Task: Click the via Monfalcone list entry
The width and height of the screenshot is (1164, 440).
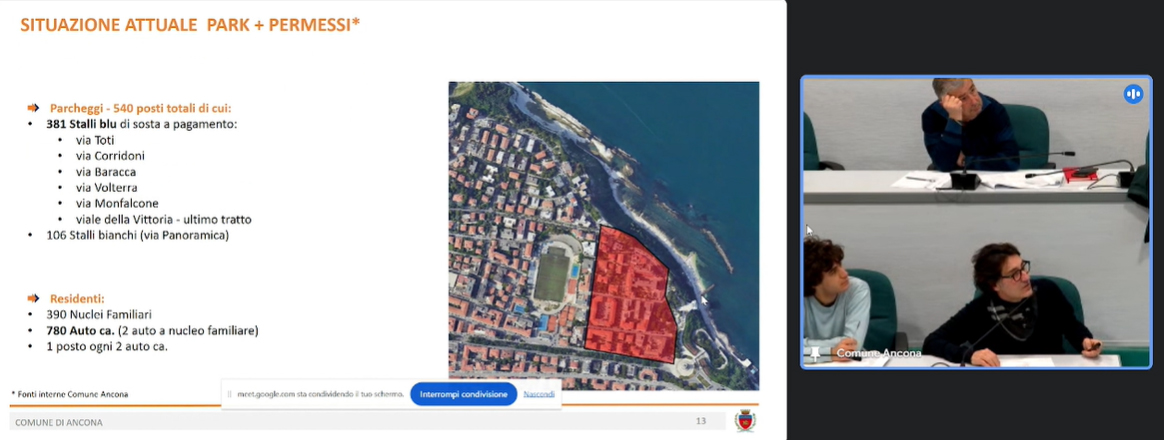Action: [x=117, y=203]
